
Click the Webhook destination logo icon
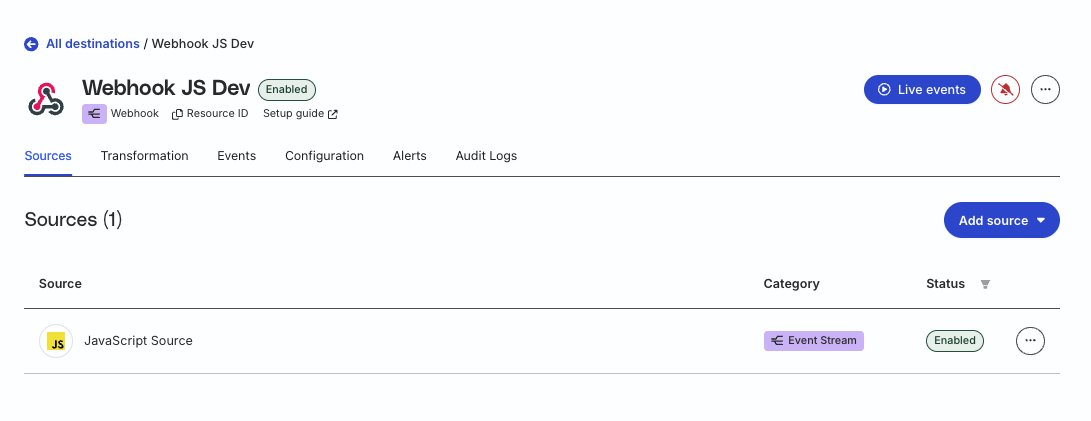click(45, 100)
